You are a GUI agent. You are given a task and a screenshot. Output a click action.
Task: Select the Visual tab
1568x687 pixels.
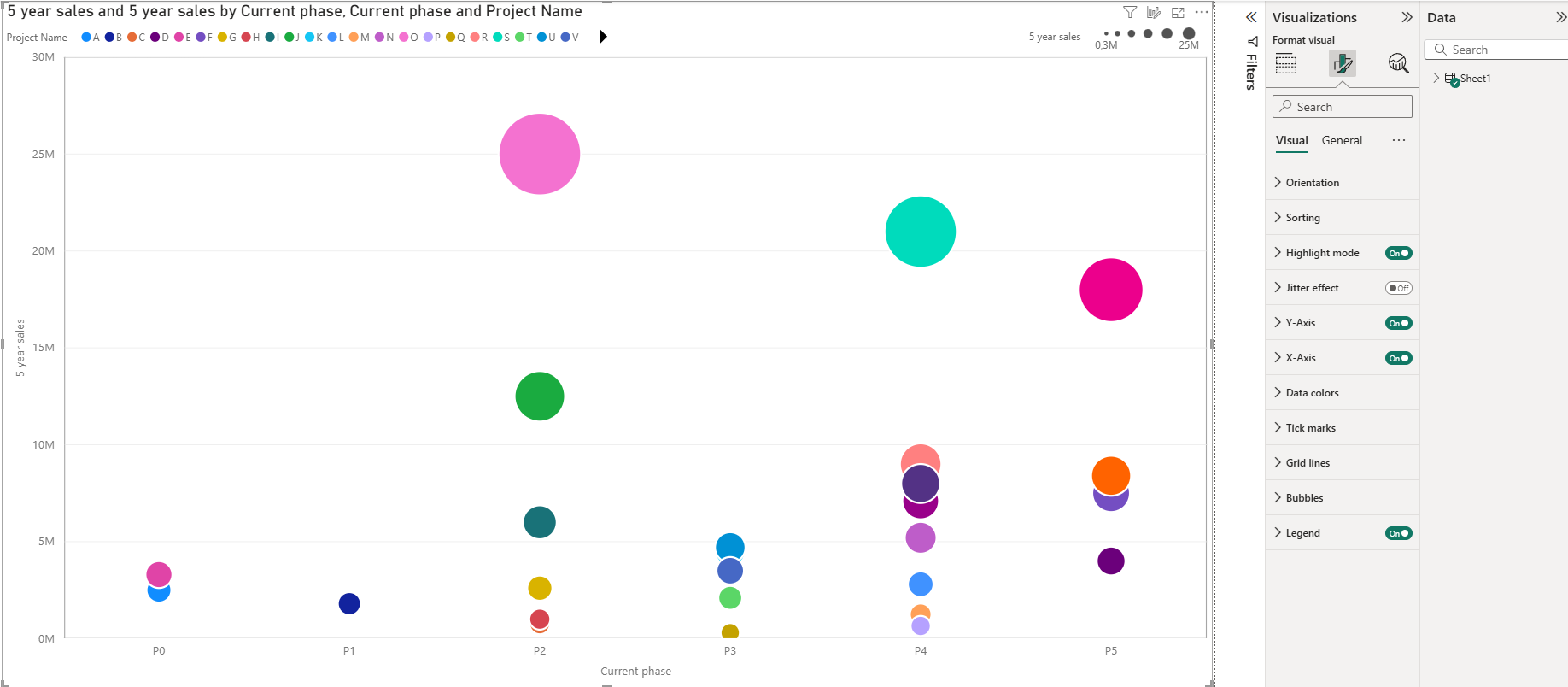click(1292, 140)
